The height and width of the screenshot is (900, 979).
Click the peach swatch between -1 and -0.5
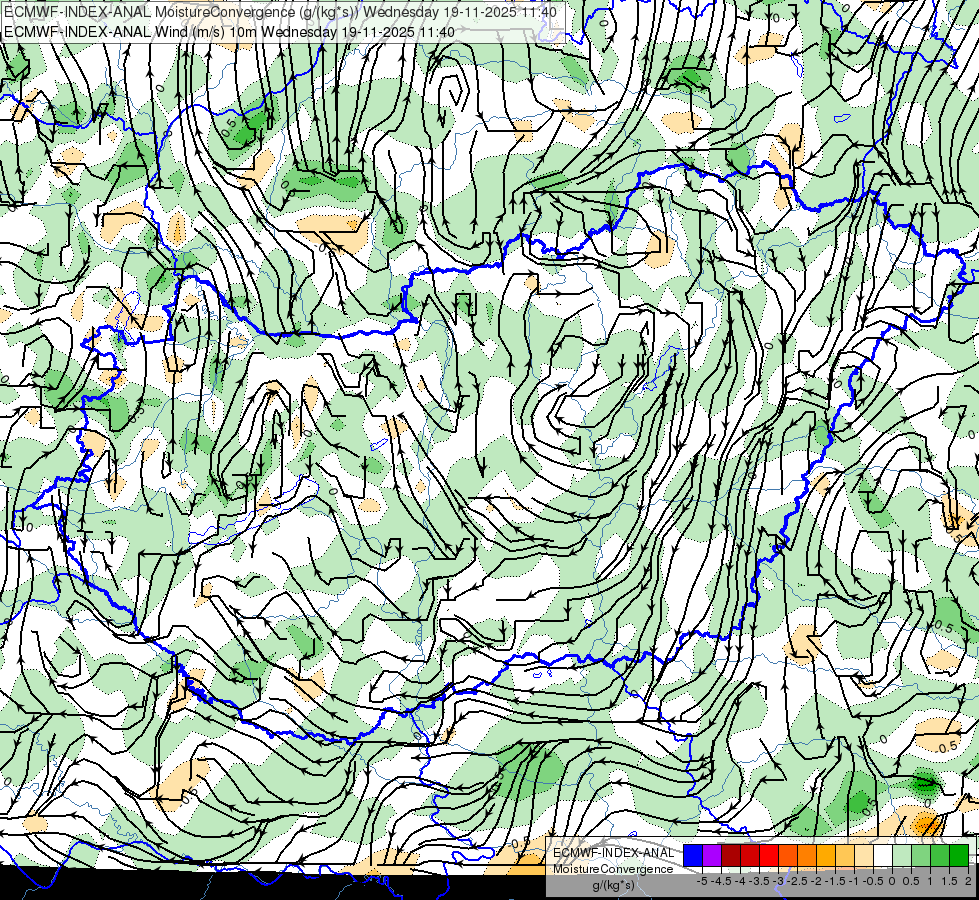[x=863, y=855]
